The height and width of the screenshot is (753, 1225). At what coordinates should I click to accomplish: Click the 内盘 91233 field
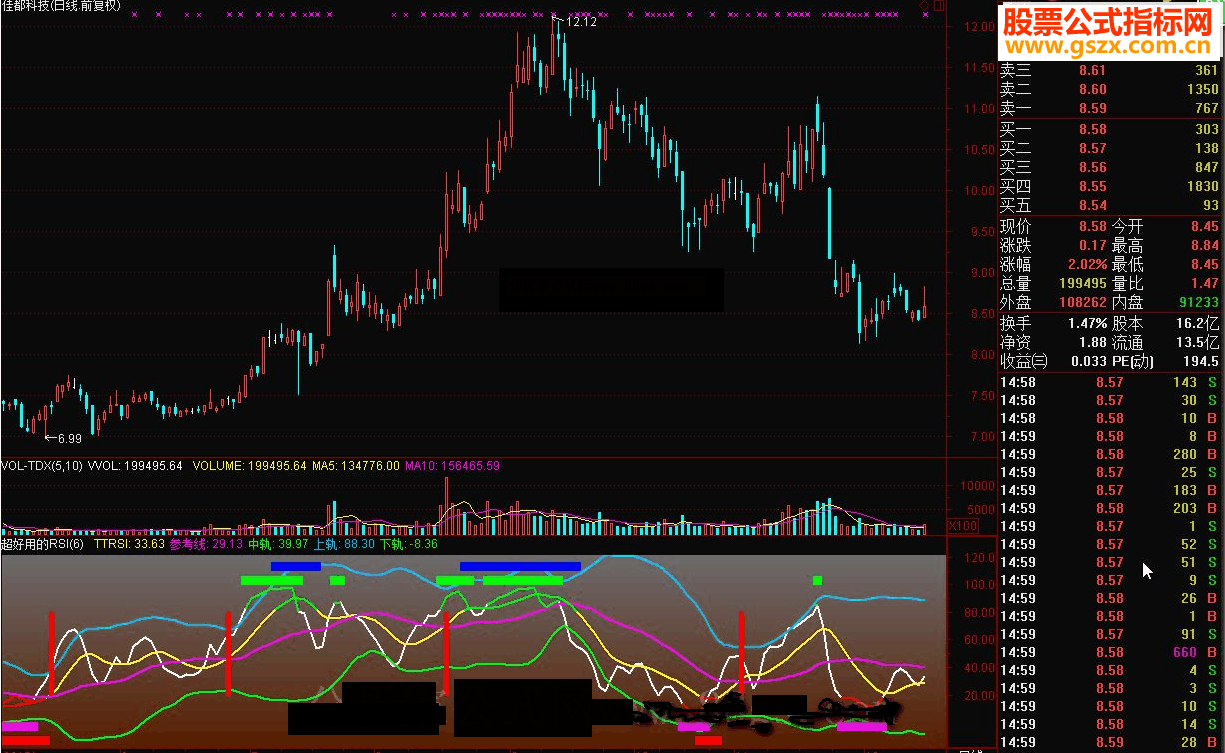click(x=1167, y=302)
